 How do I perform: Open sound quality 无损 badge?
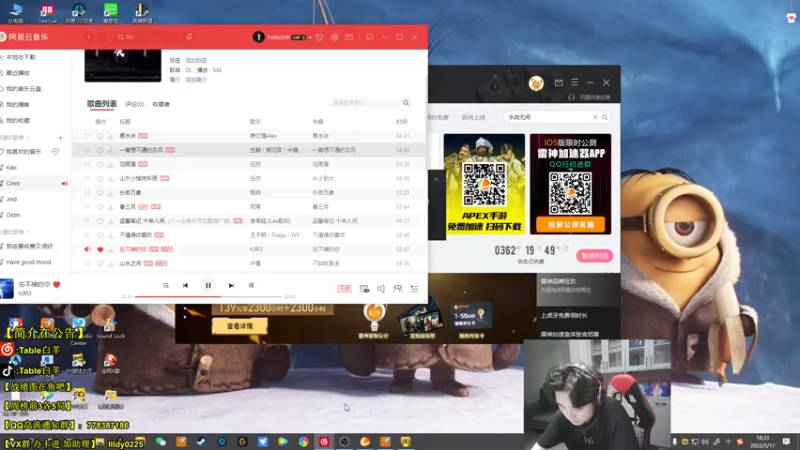click(x=344, y=289)
